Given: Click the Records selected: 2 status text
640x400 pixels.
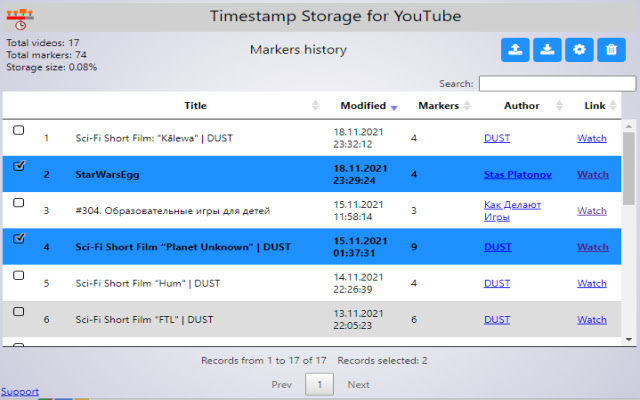Looking at the screenshot, I should point(382,360).
